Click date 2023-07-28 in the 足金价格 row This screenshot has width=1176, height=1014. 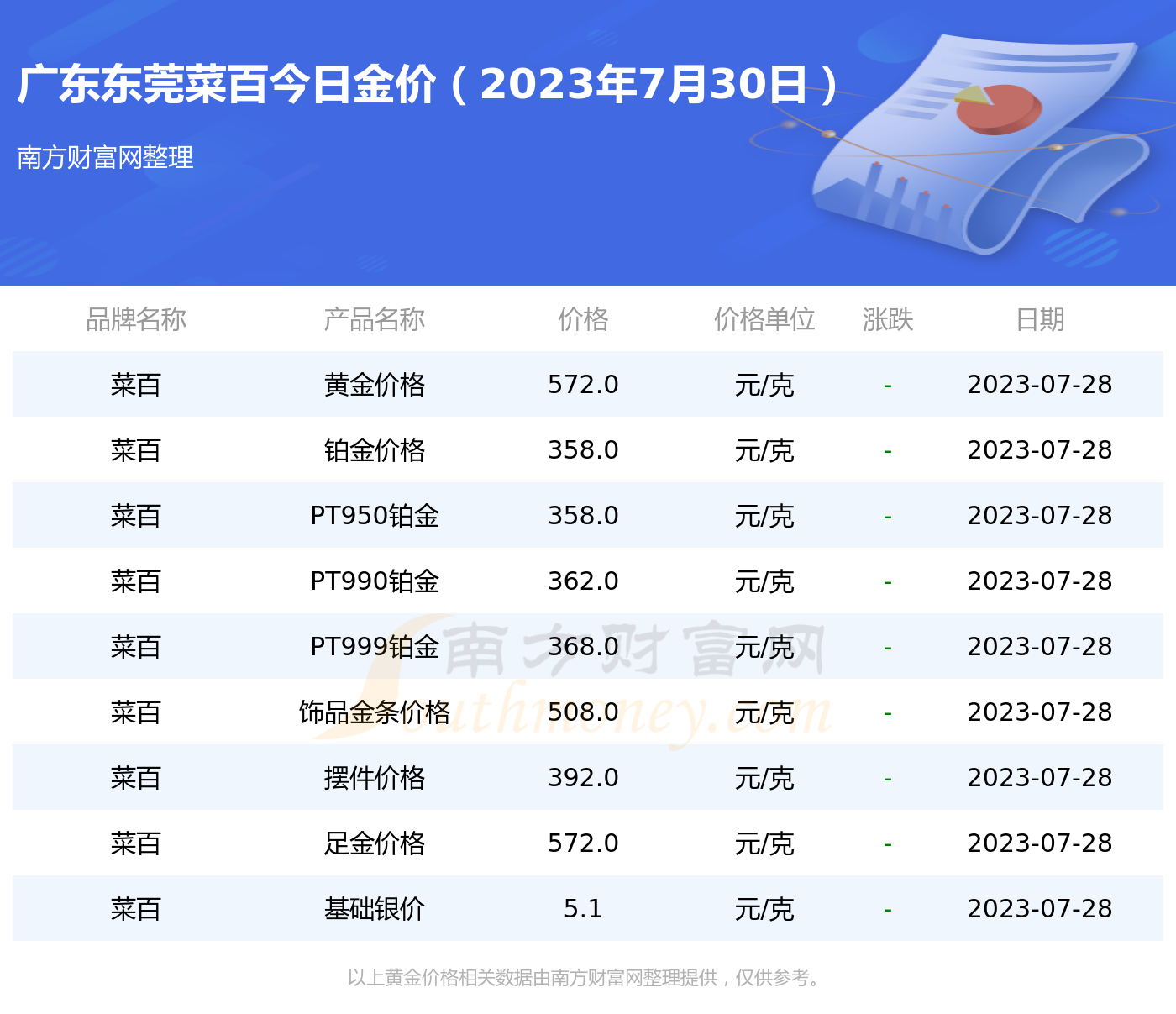[x=1040, y=843]
